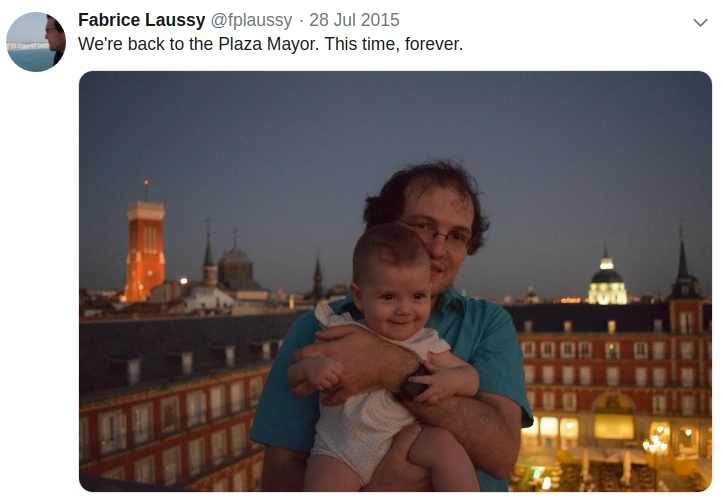Click the dark spire on far right

[x=683, y=265]
